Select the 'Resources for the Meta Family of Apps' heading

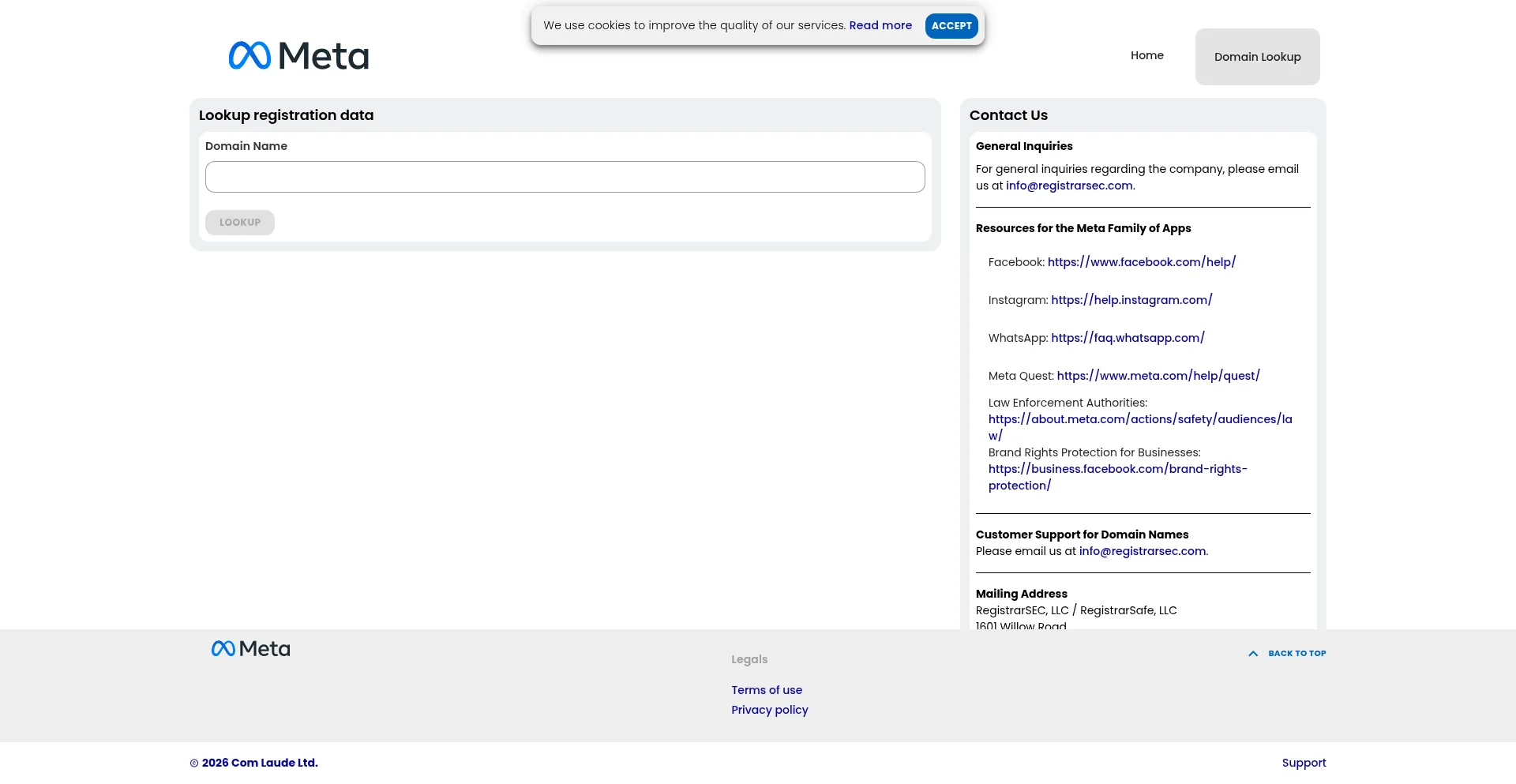(1083, 228)
